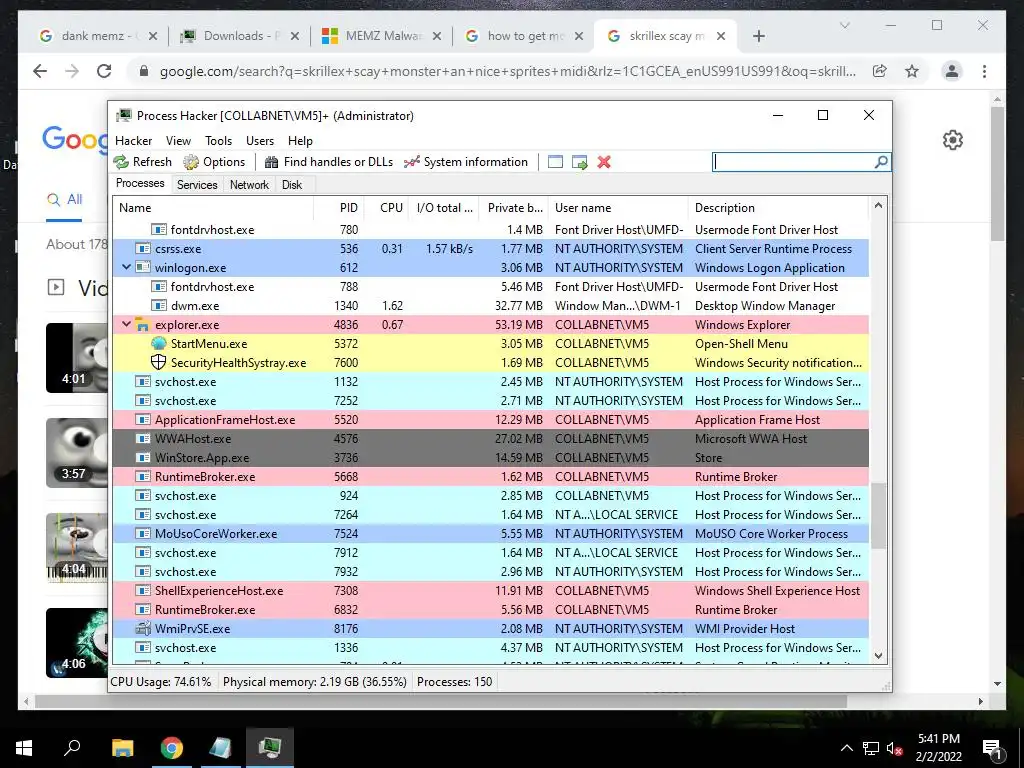
Task: Select the dwm.exe process row
Action: coord(491,306)
